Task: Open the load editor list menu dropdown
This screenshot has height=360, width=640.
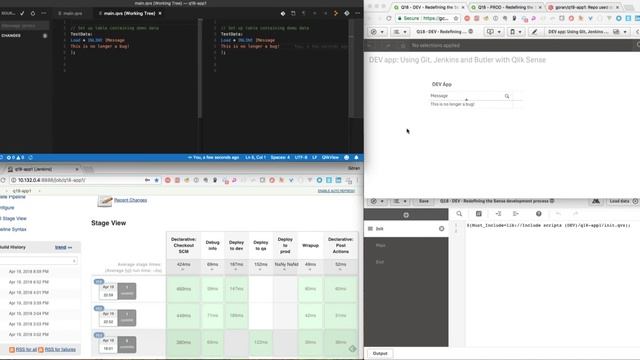Action: (400, 201)
